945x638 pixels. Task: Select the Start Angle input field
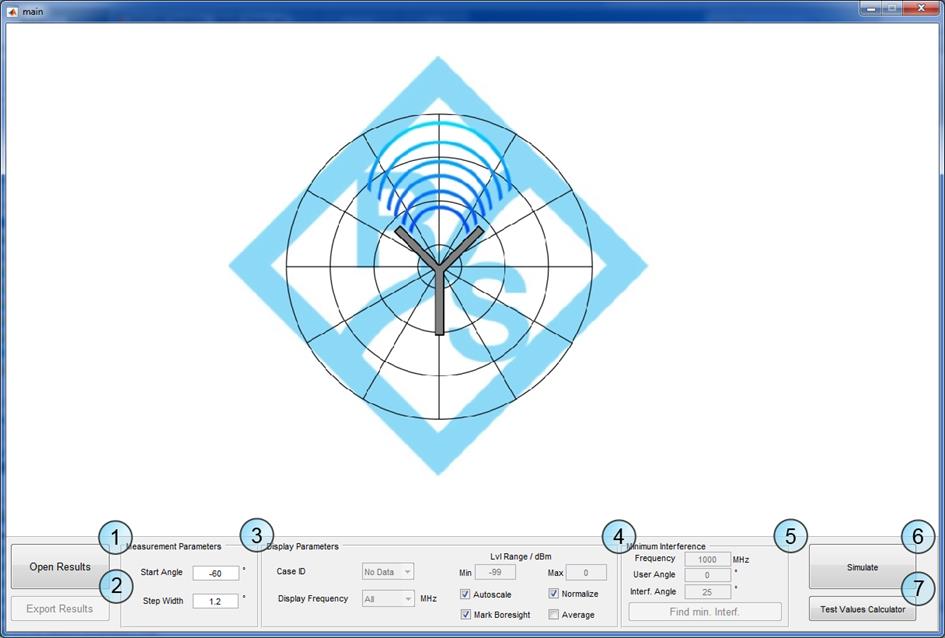click(x=216, y=573)
